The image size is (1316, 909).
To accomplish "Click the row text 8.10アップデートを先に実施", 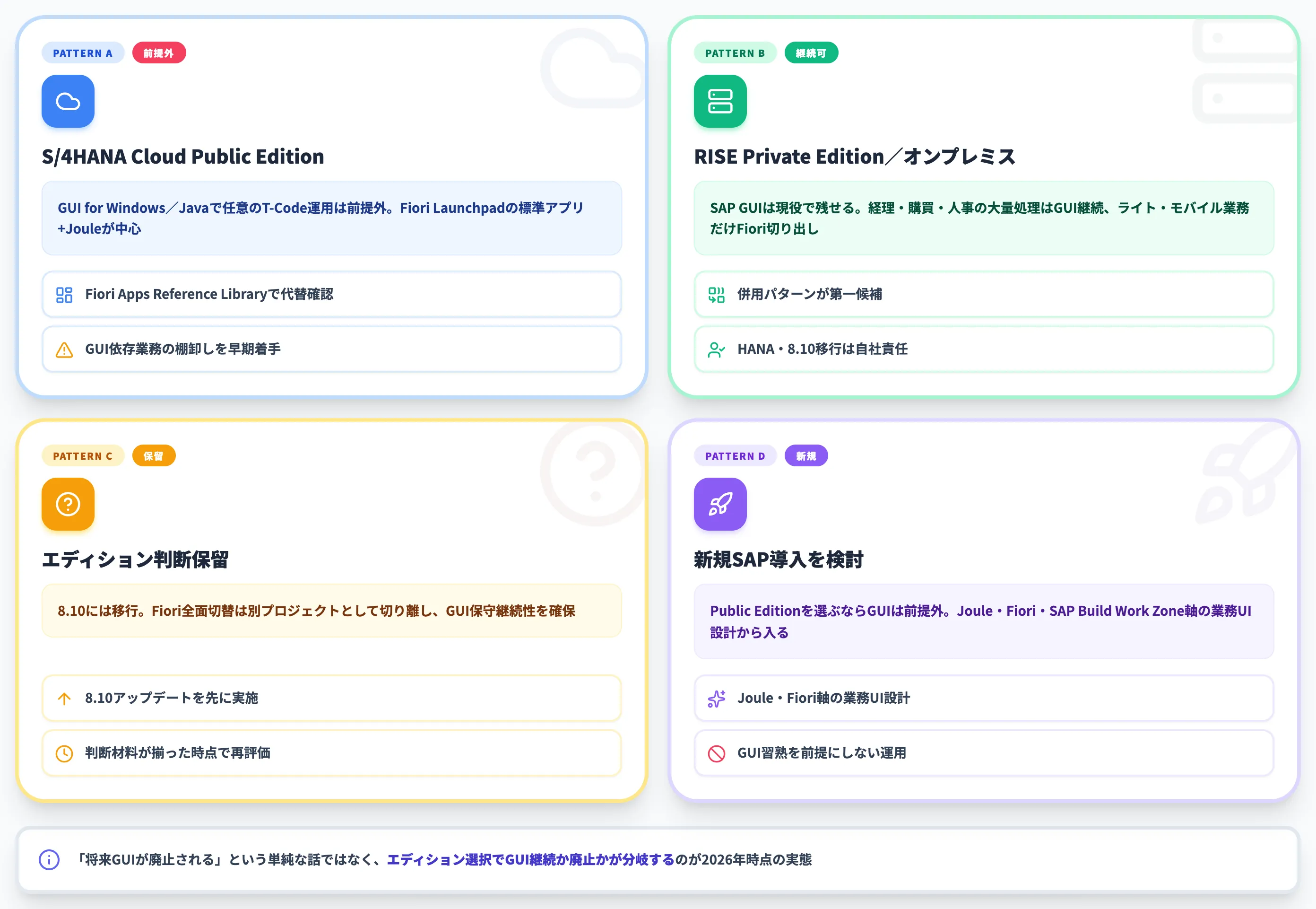I will [171, 698].
